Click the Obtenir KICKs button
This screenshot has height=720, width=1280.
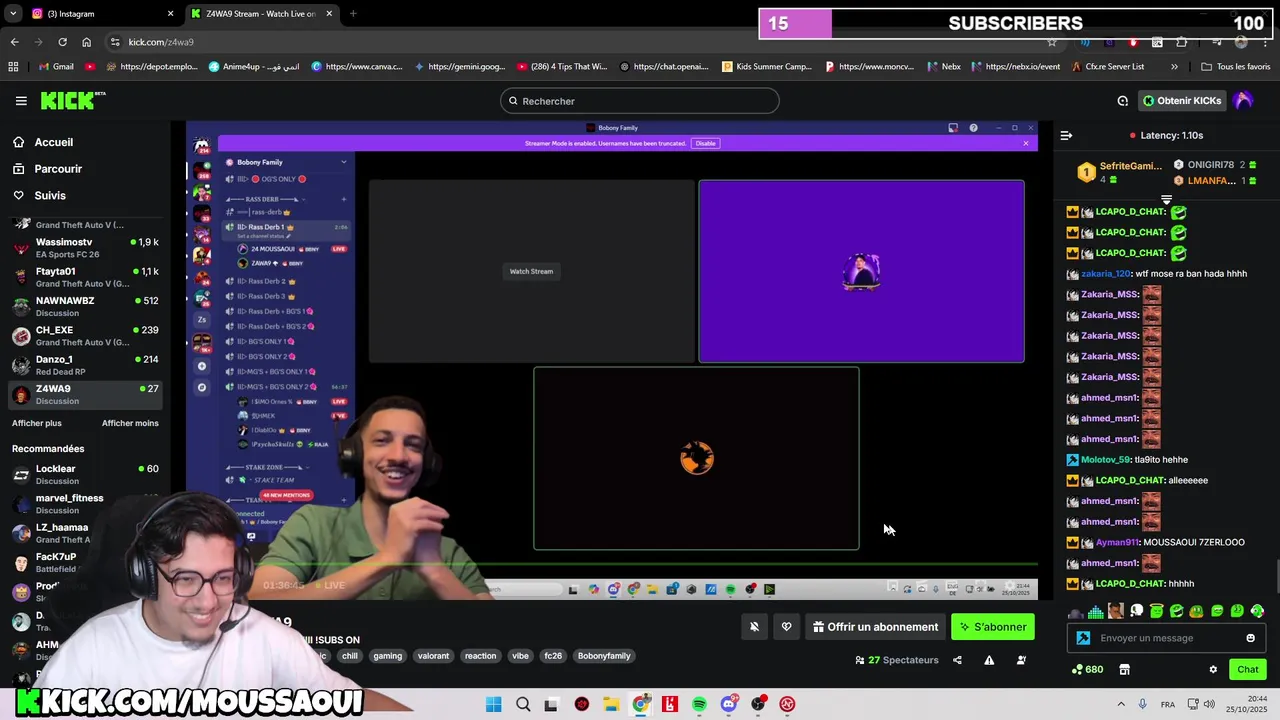pyautogui.click(x=1182, y=101)
